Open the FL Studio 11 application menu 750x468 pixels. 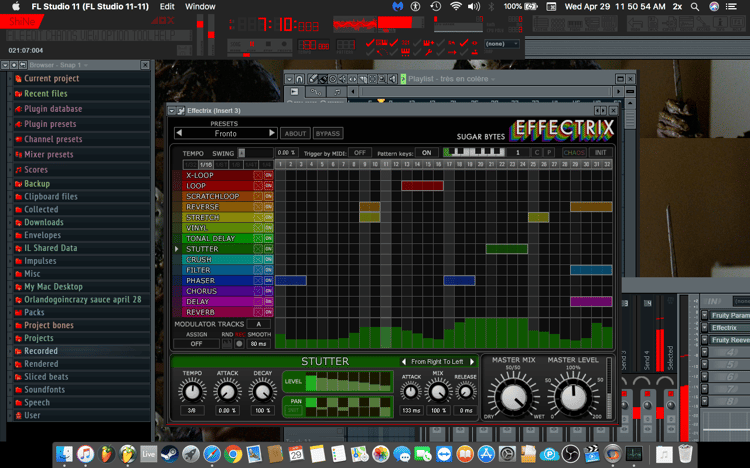(90, 7)
